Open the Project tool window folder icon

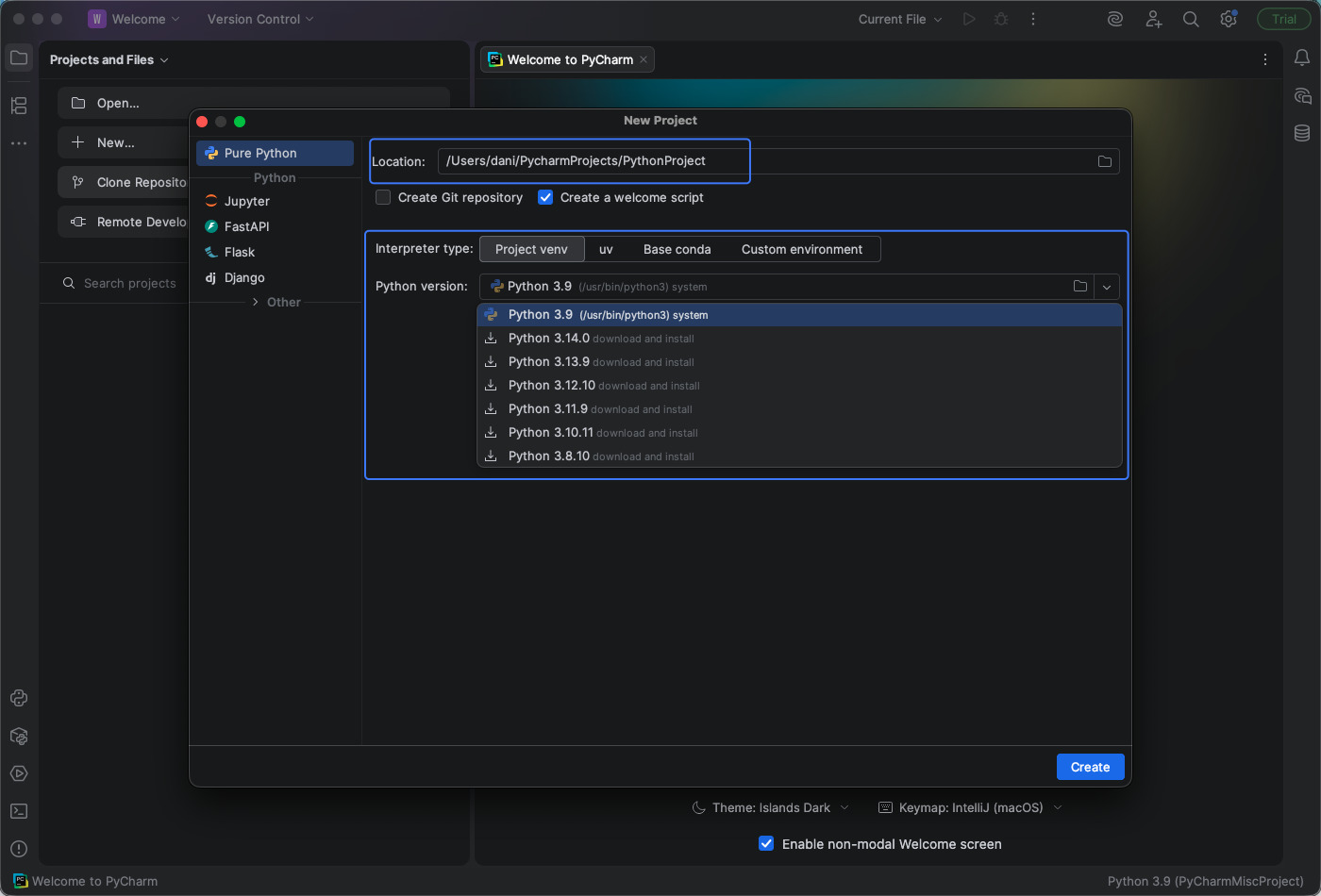click(x=19, y=58)
